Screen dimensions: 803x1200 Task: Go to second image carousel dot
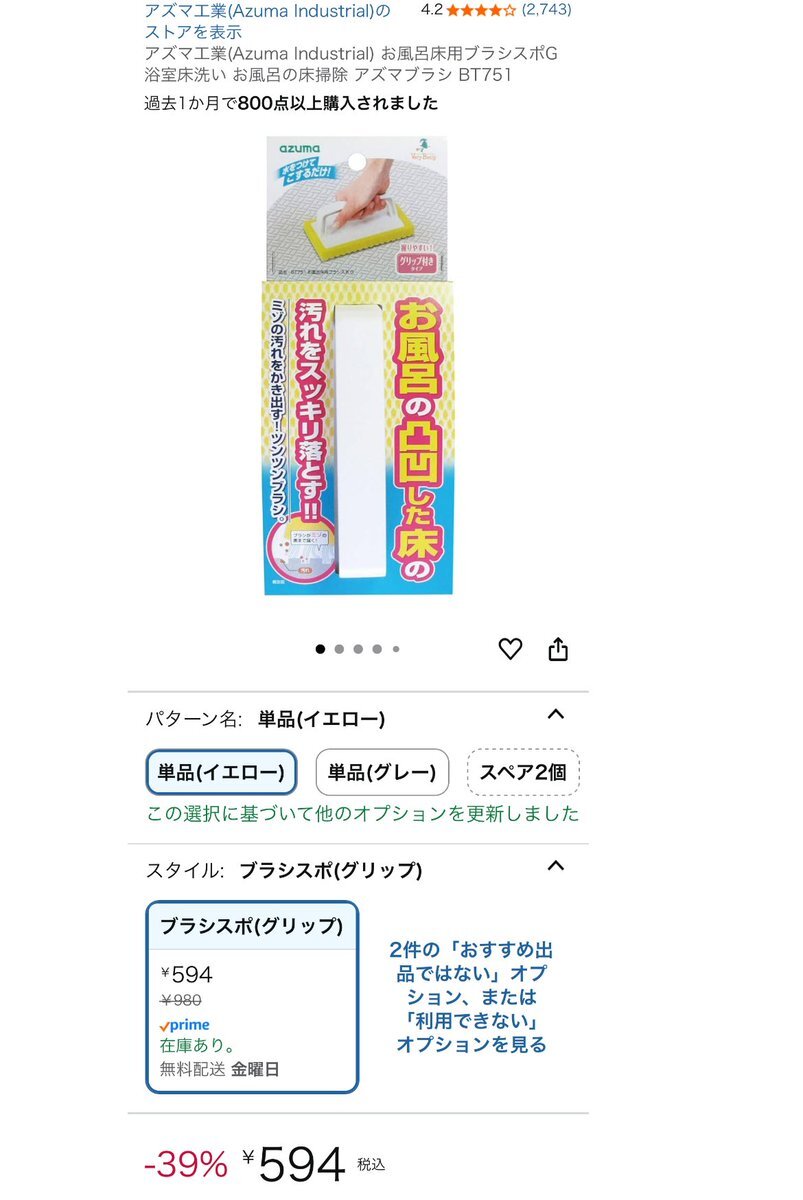(339, 649)
